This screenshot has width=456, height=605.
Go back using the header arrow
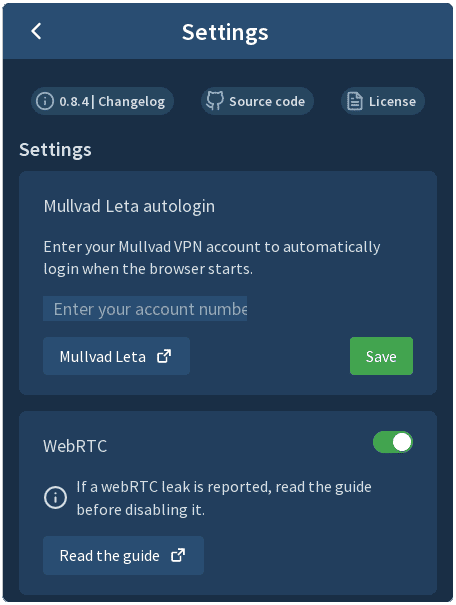[x=36, y=31]
